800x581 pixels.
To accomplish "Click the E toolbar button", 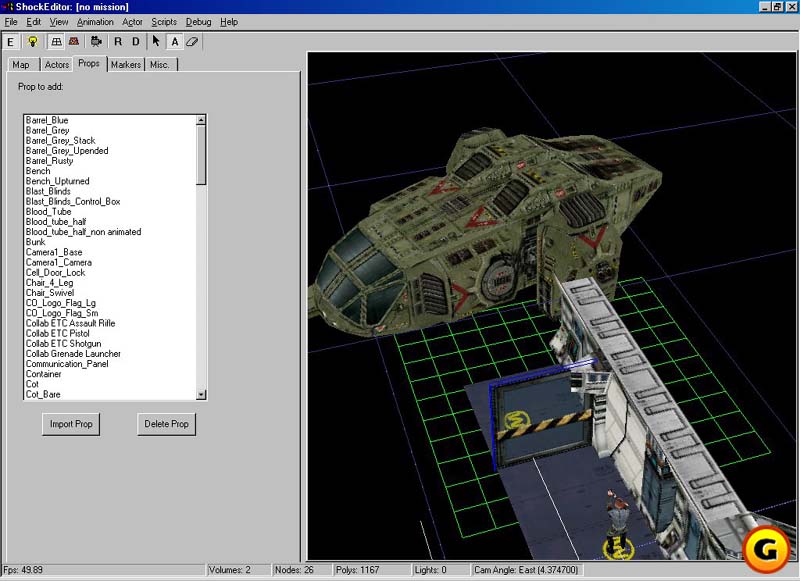I will click(x=10, y=42).
